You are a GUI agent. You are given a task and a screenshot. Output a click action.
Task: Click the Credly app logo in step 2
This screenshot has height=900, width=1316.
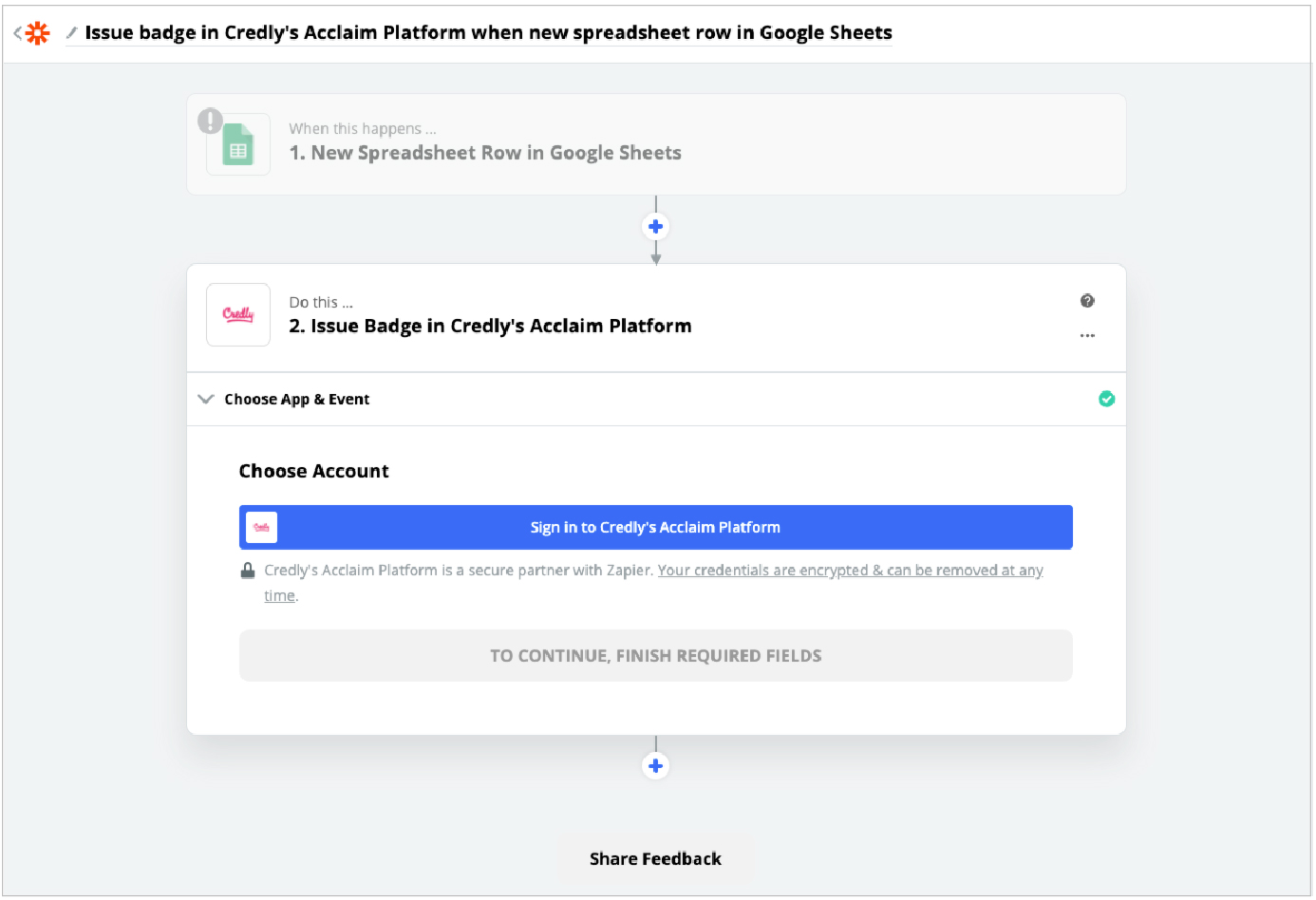click(238, 314)
